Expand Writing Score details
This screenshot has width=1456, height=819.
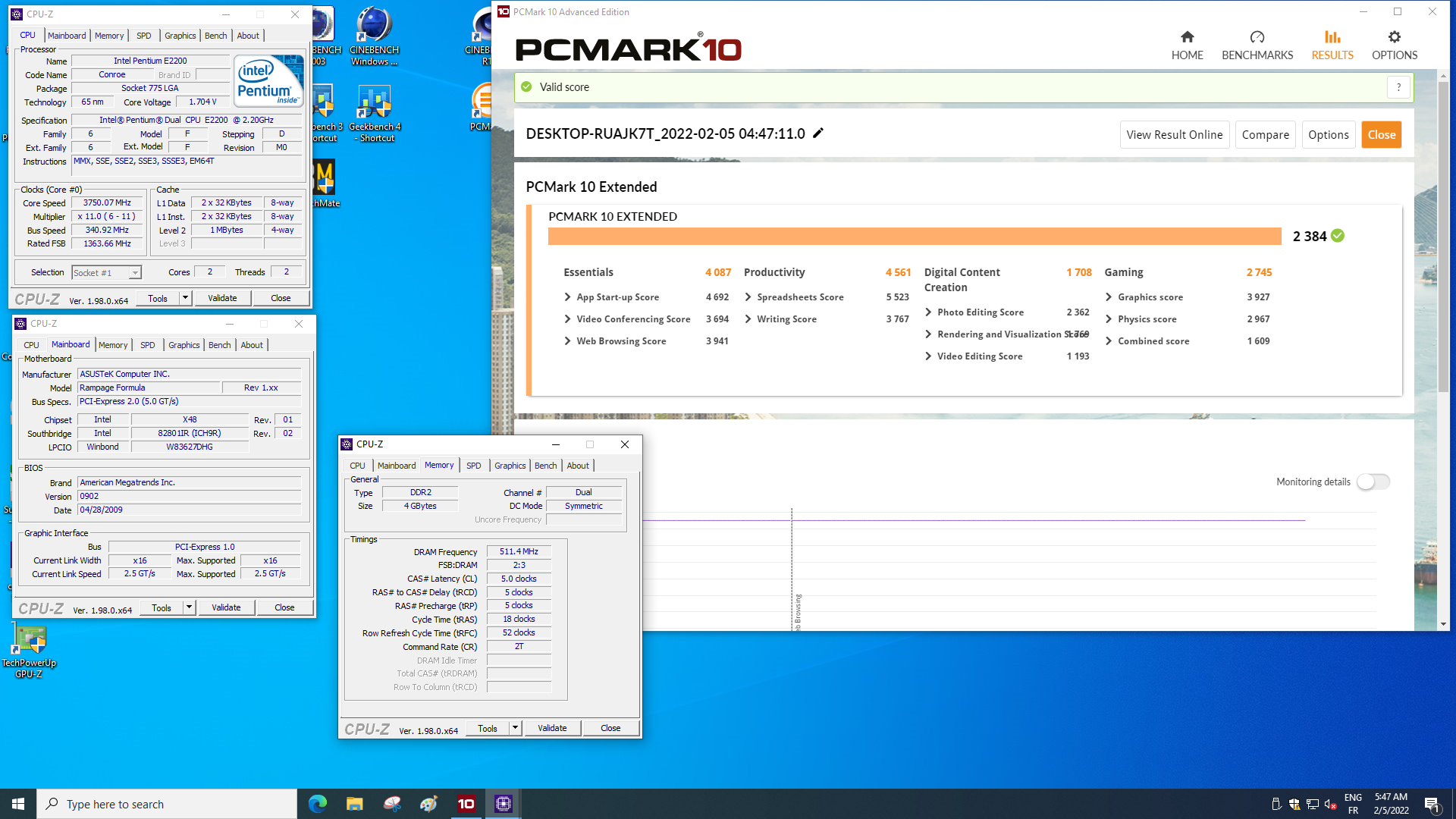click(x=748, y=319)
